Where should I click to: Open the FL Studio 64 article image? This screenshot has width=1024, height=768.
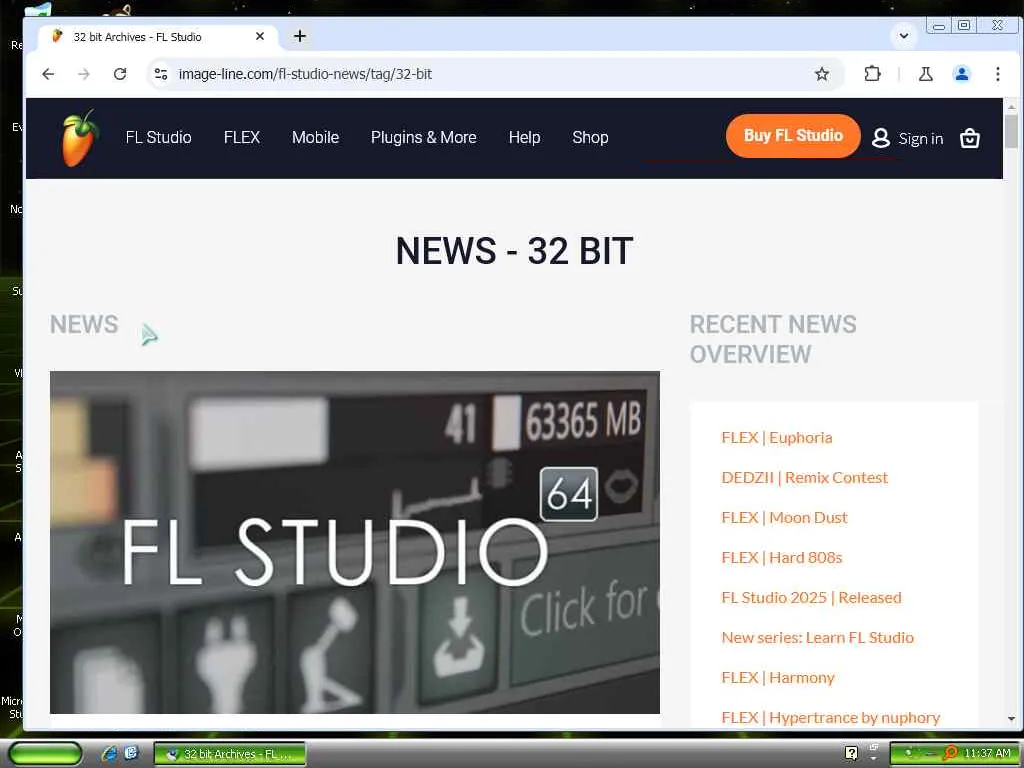point(355,542)
